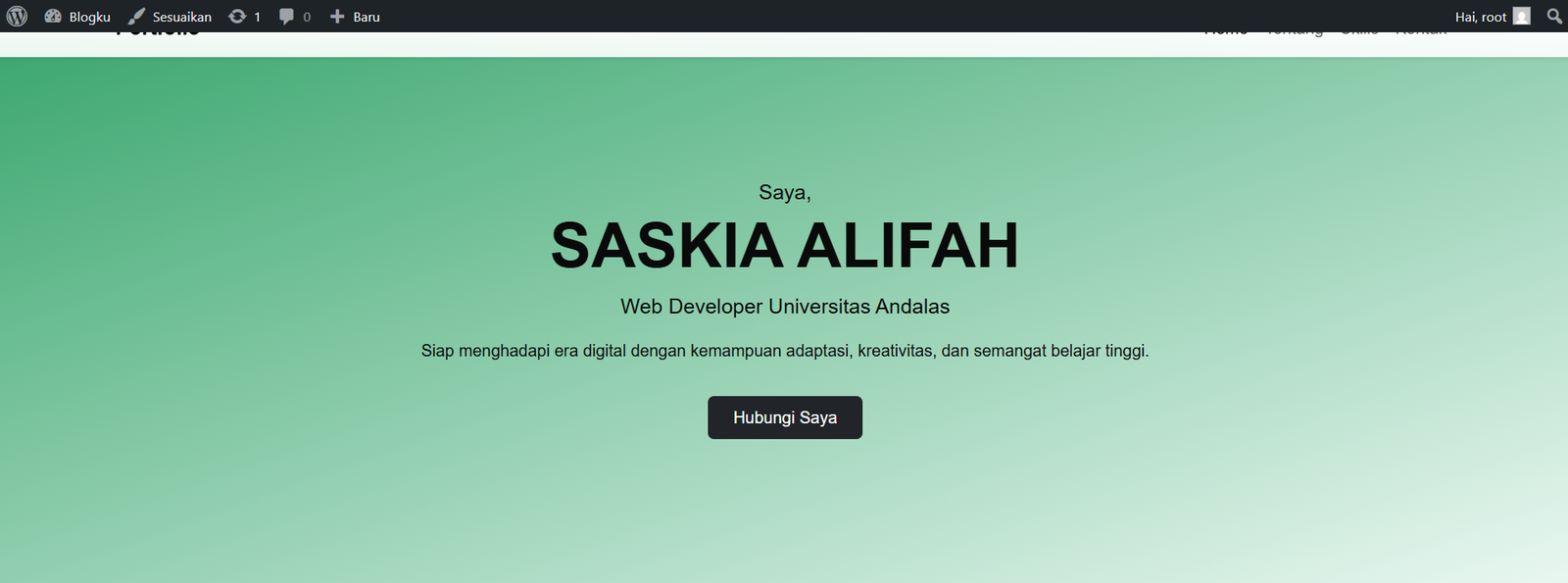Image resolution: width=1568 pixels, height=583 pixels.
Task: Click the Siap menghadapi era digital paragraph
Action: click(x=784, y=351)
